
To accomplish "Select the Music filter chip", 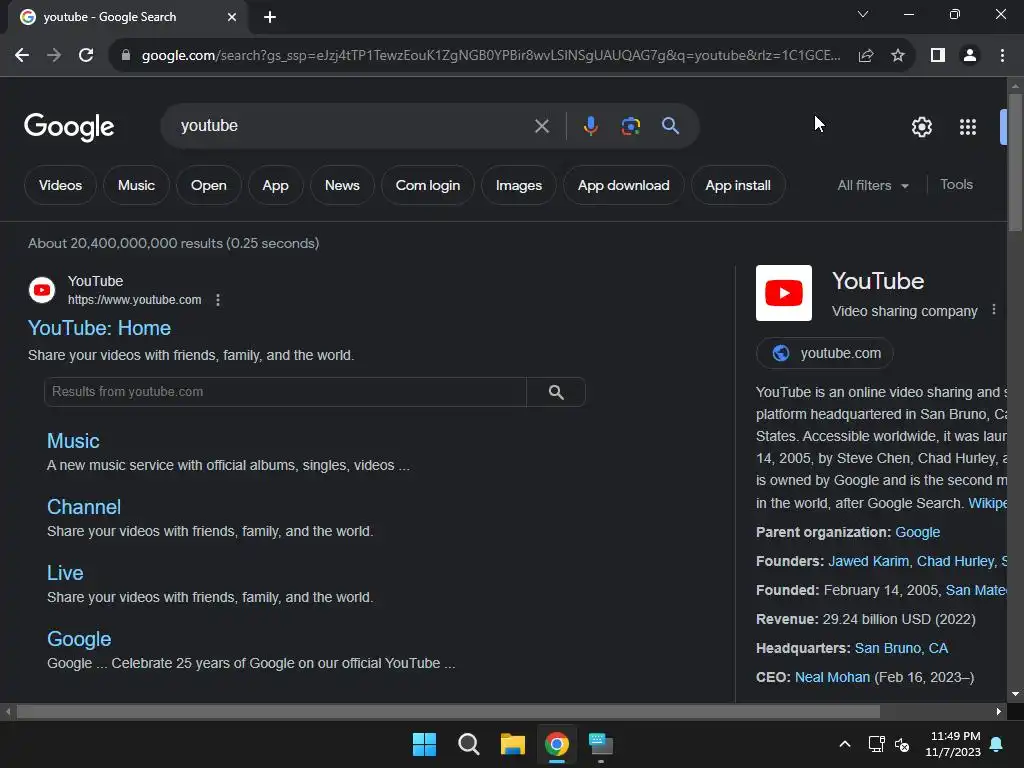I will pyautogui.click(x=136, y=185).
